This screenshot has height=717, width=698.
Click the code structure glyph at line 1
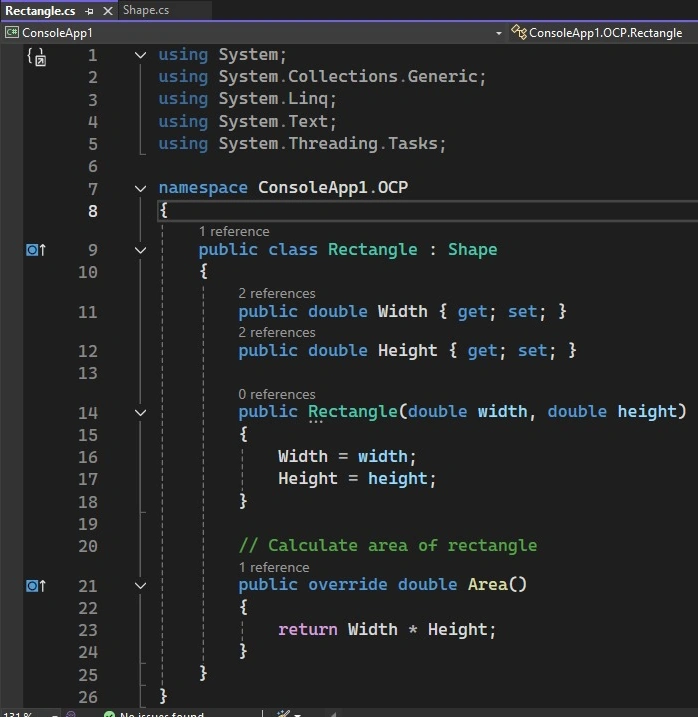[x=37, y=57]
